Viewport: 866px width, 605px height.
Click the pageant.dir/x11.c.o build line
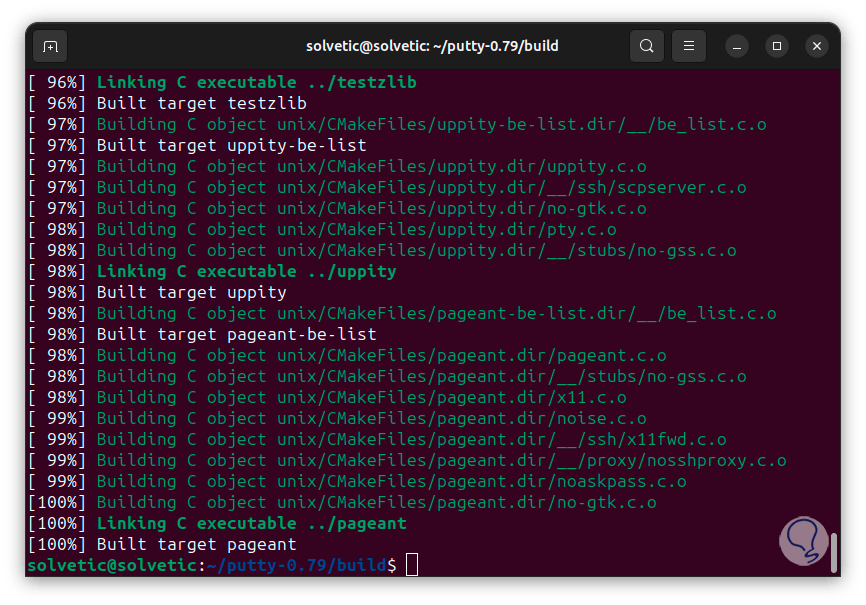pos(328,397)
